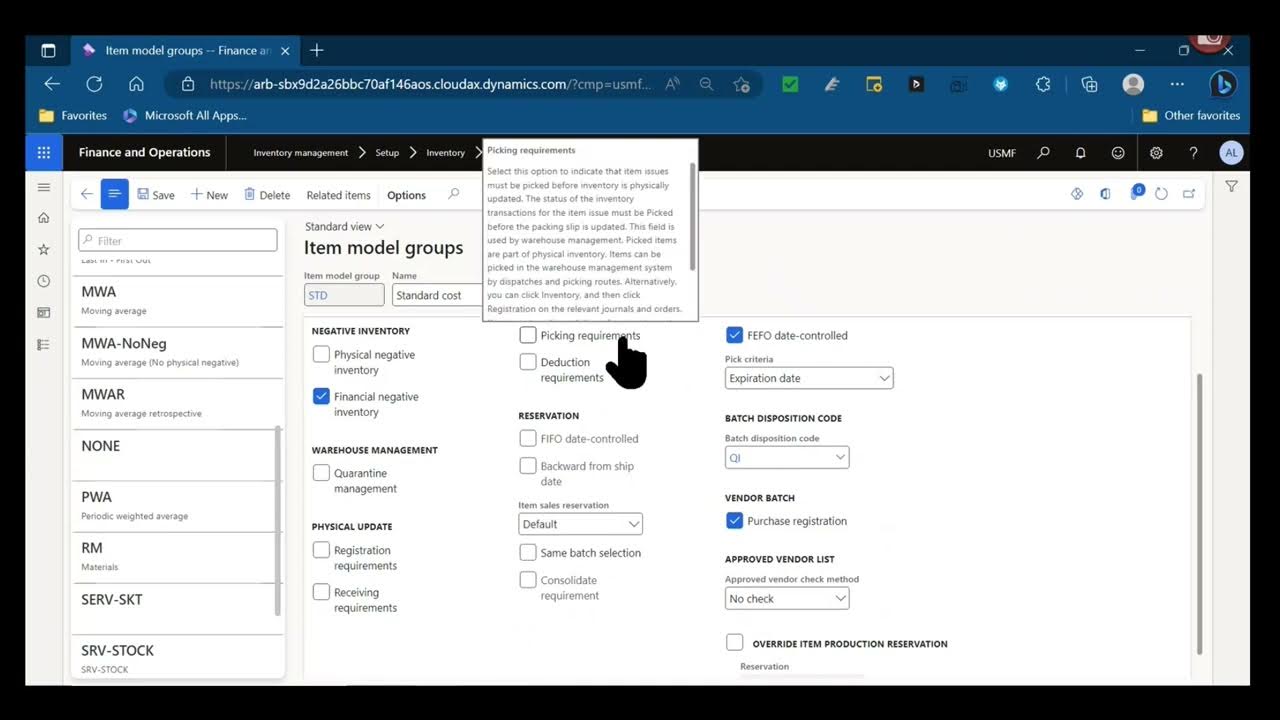Check Picking requirements box
This screenshot has width=1280, height=720.
[528, 335]
